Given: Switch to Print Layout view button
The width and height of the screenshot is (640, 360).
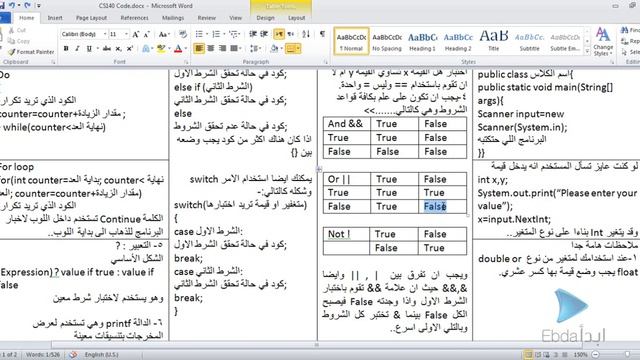Looking at the screenshot, I should pos(528,355).
